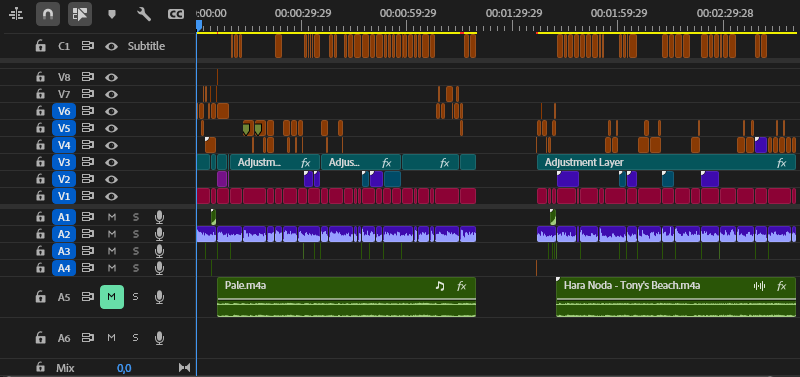Lock the V1 track

40,196
